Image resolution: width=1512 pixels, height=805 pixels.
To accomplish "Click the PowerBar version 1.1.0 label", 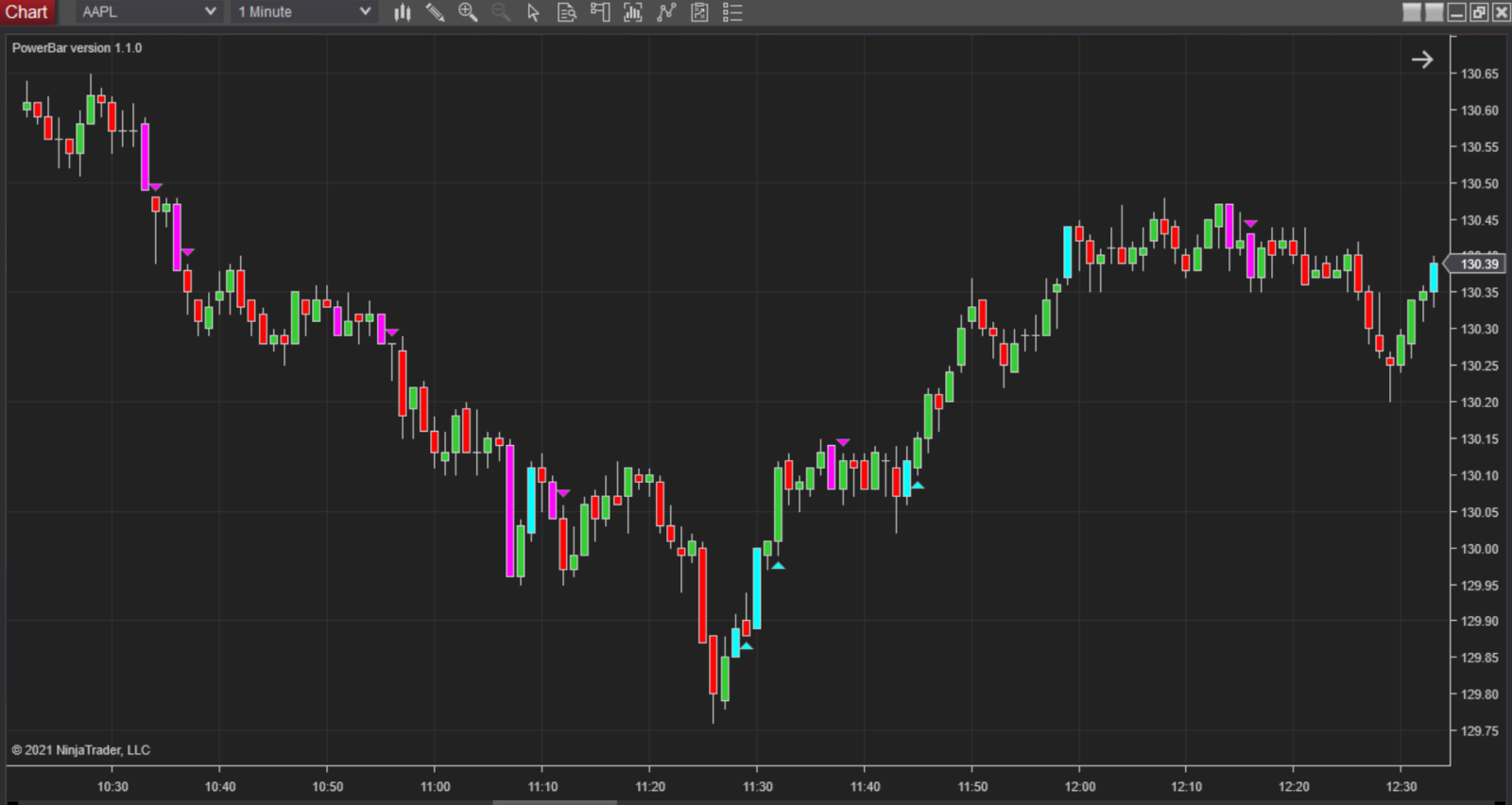I will [77, 48].
